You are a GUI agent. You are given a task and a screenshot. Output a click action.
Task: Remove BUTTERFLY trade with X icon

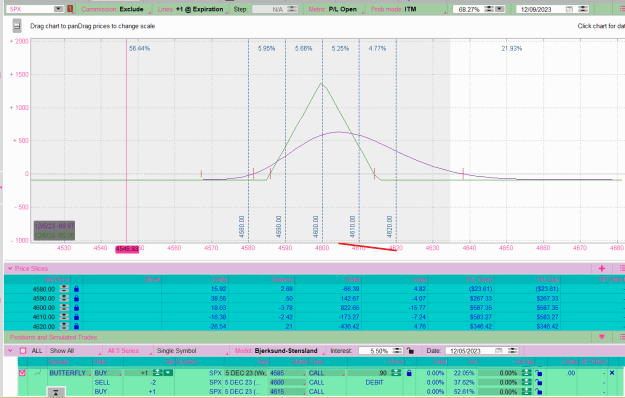tap(612, 373)
